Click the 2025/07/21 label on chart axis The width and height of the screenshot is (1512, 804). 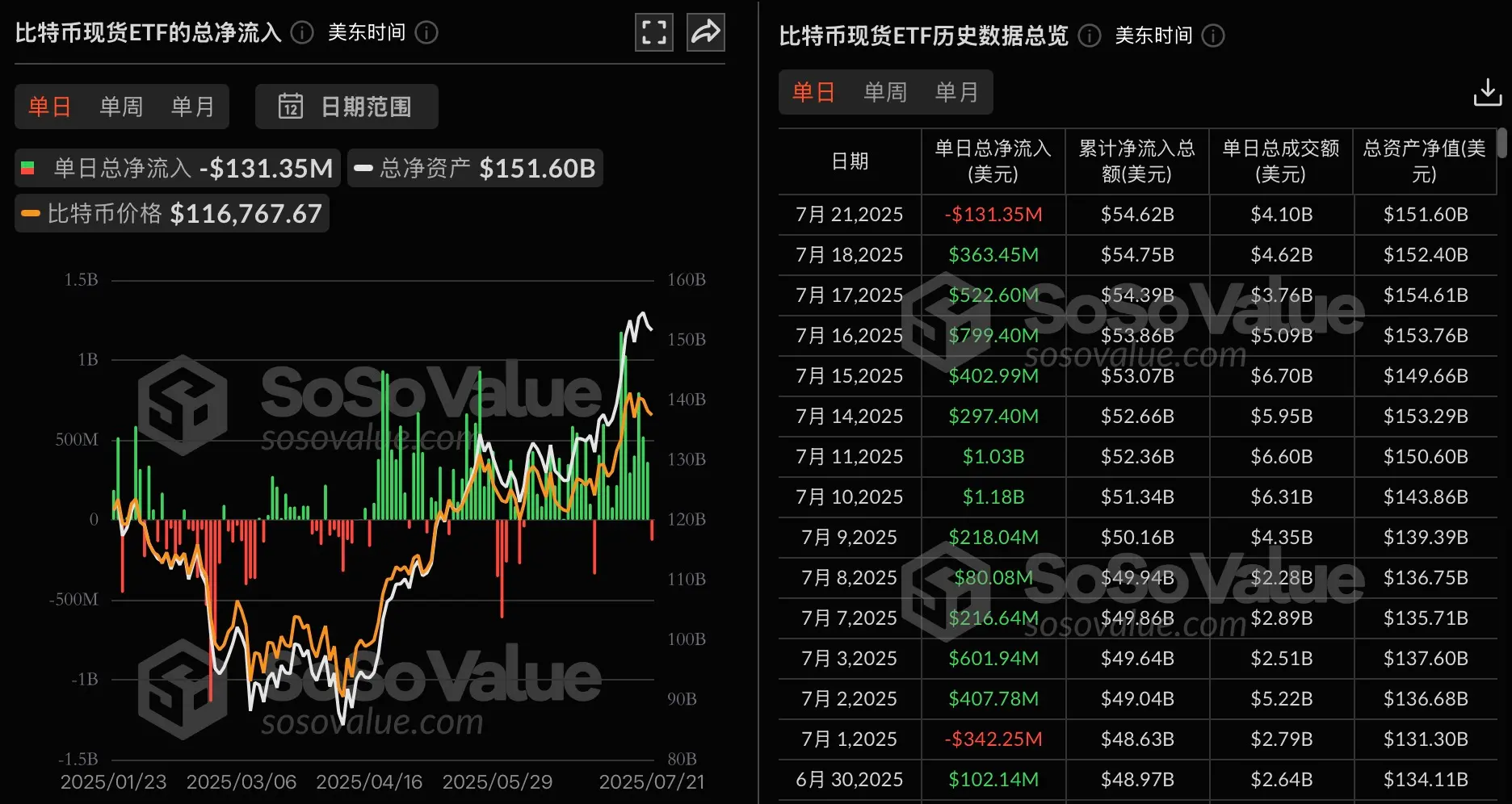(x=652, y=781)
